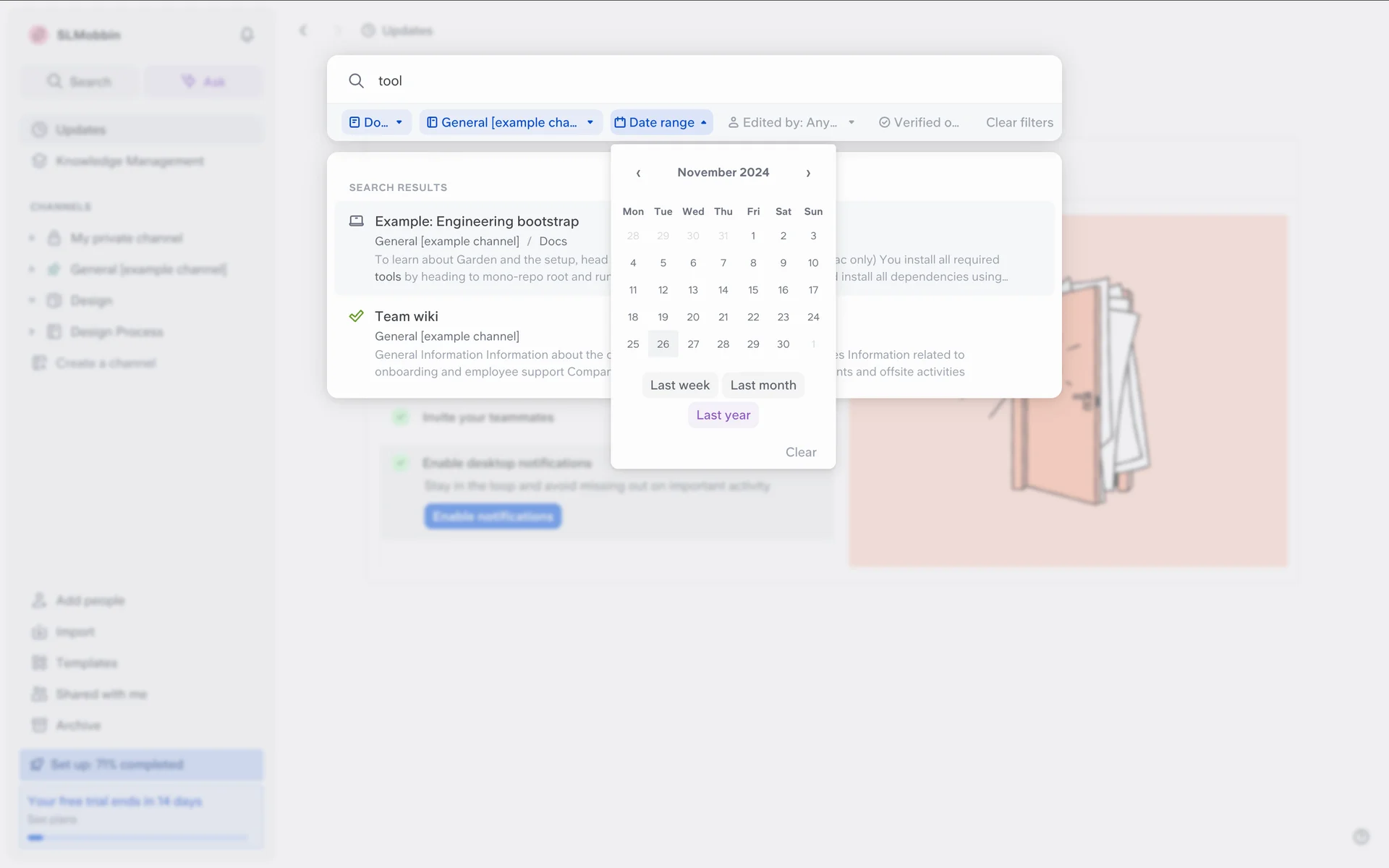Toggle the Verified only filter

point(919,122)
